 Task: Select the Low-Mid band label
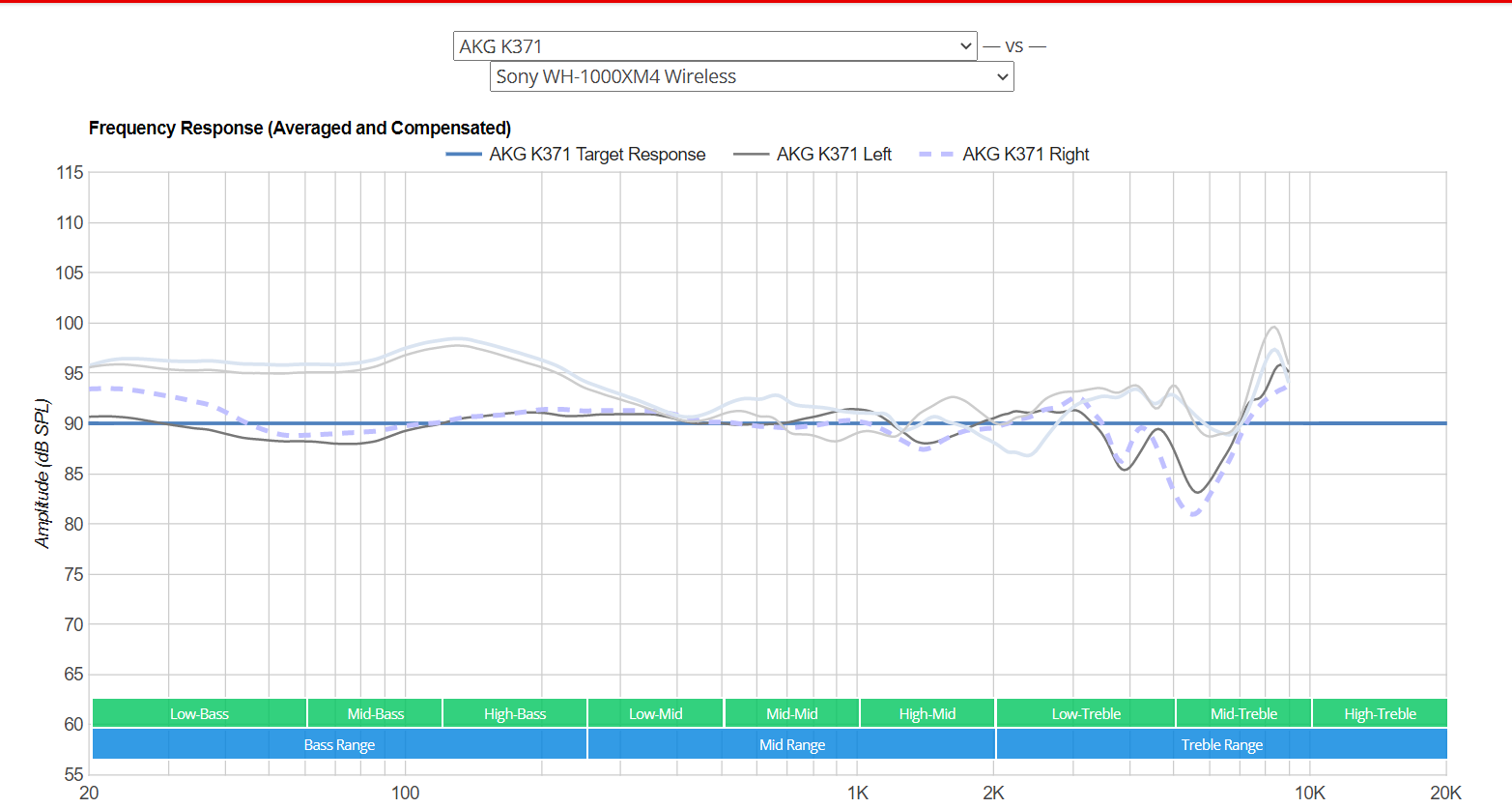coord(655,713)
